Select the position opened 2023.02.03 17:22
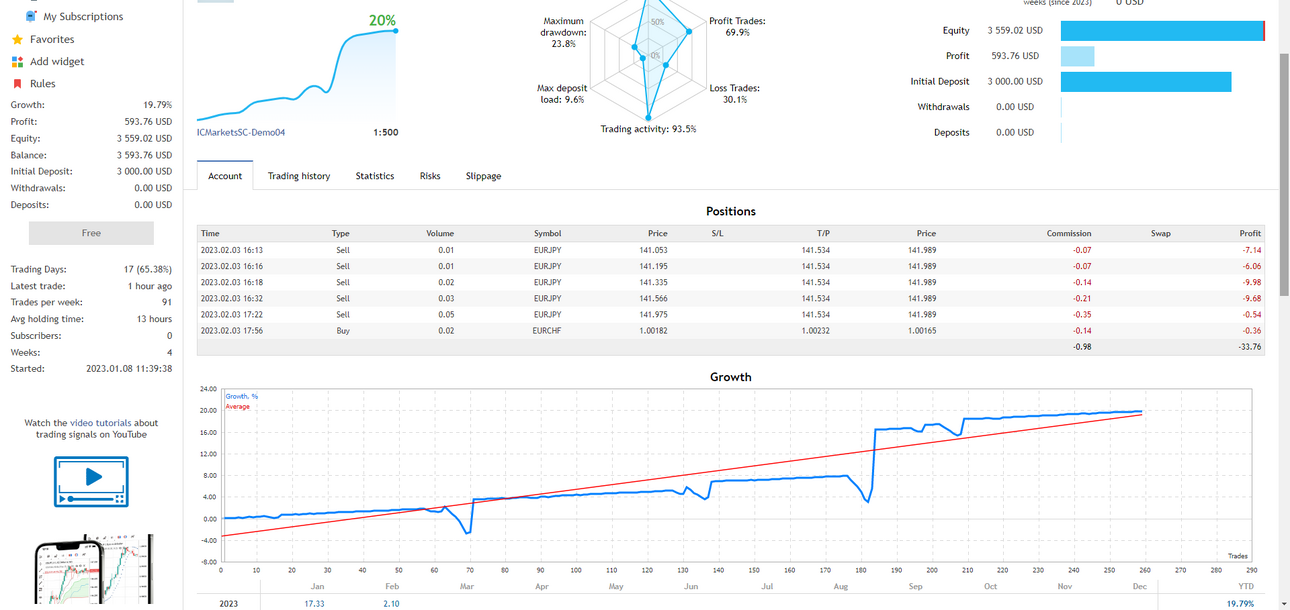 730,314
